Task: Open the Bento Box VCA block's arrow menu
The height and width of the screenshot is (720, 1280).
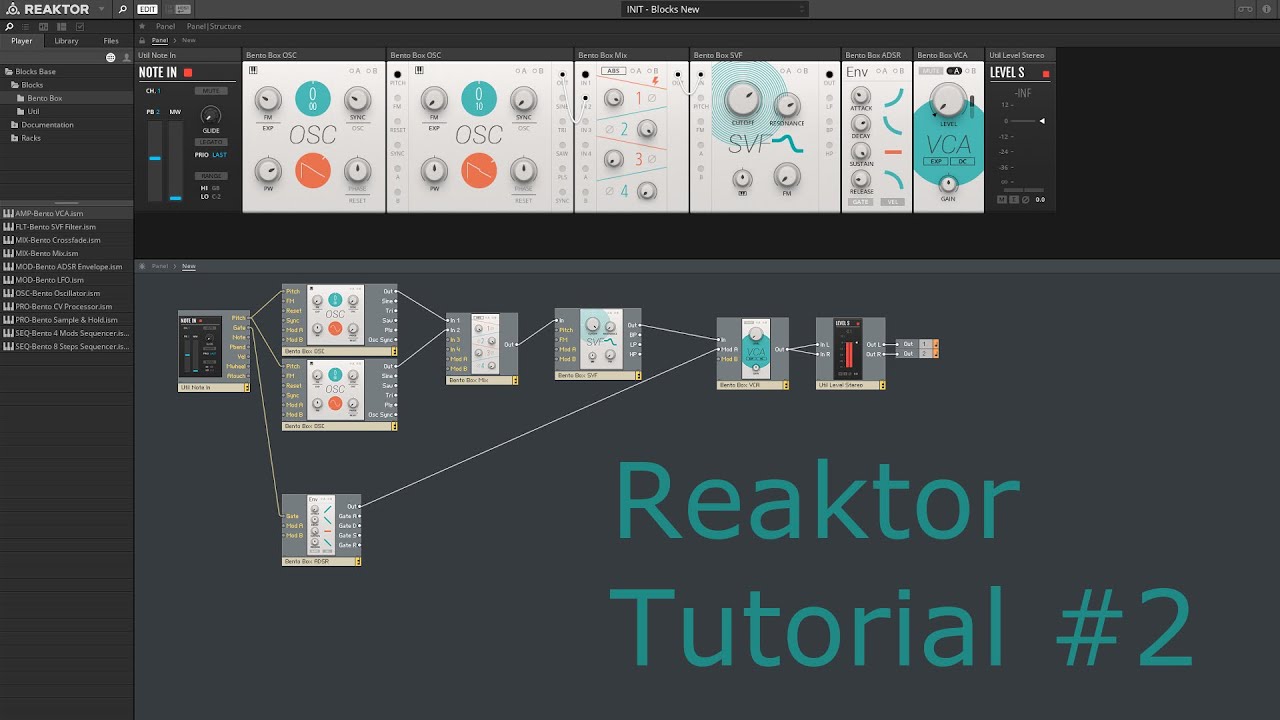Action: (x=784, y=384)
